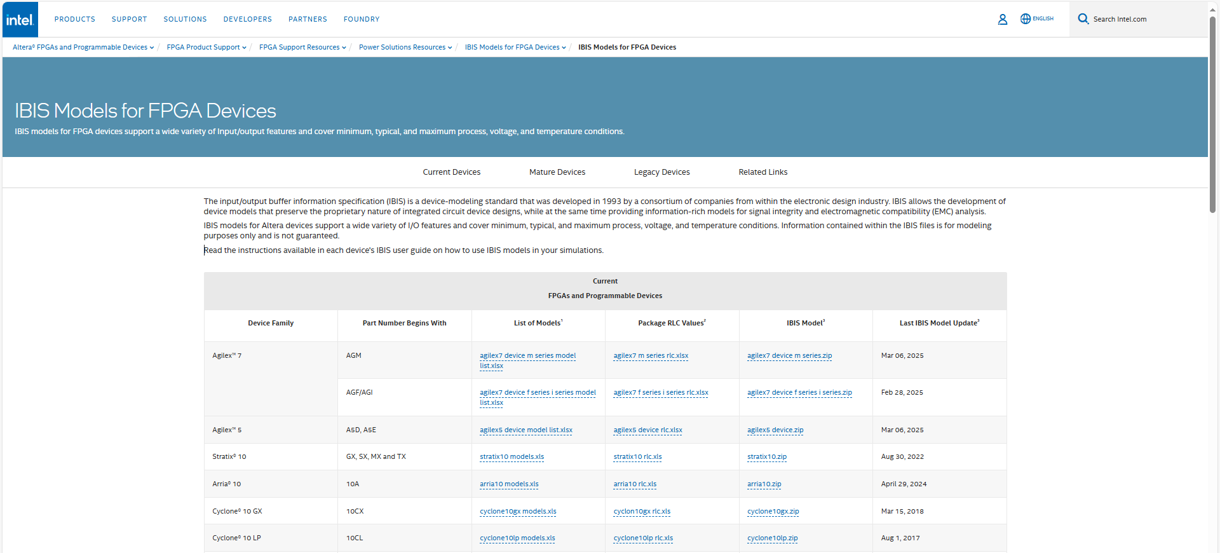Viewport: 1220px width, 553px height.
Task: Open cyclone10lp rlc.xls link
Action: (643, 538)
